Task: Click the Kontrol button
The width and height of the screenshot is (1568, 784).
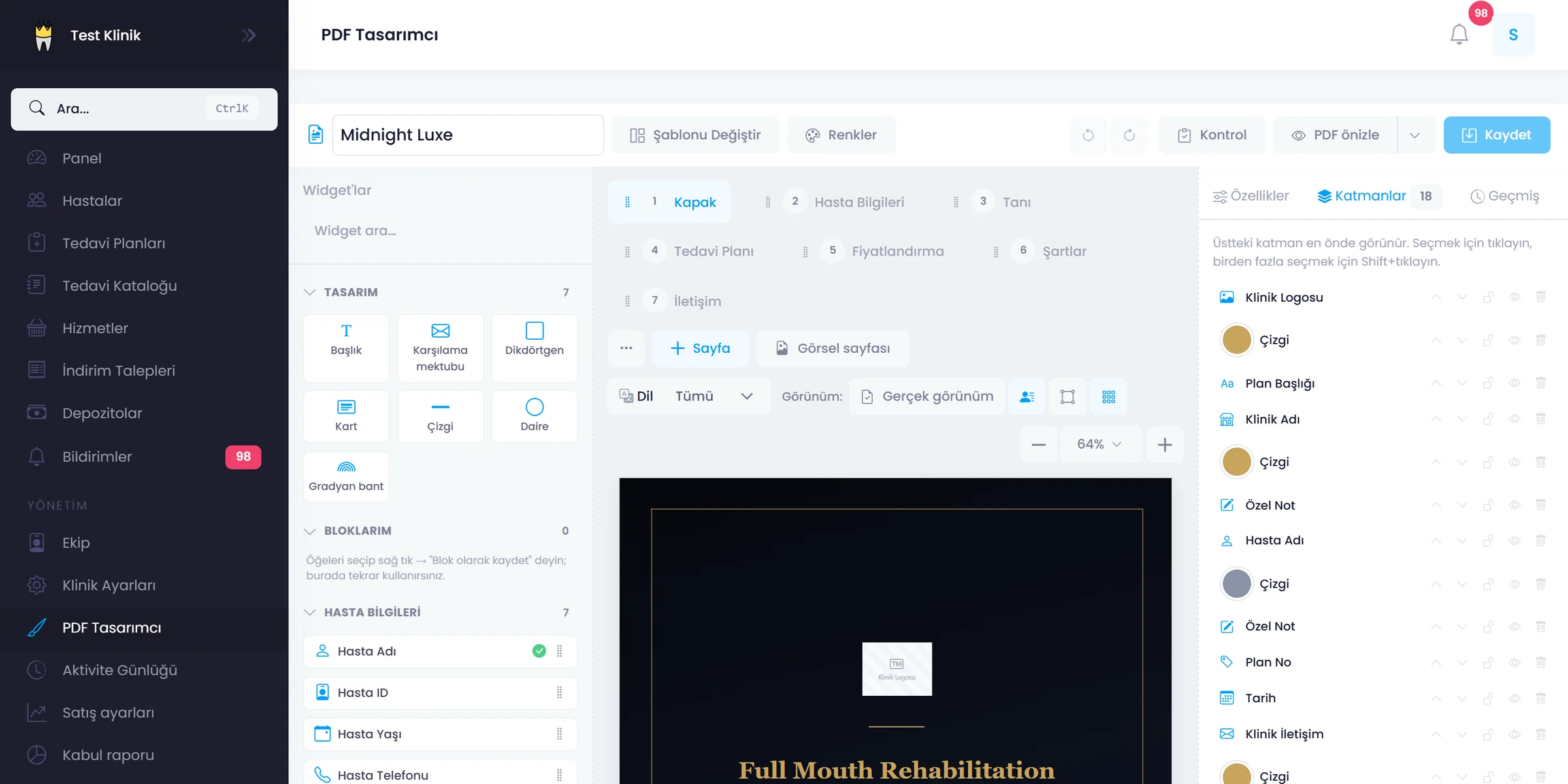Action: (x=1213, y=135)
